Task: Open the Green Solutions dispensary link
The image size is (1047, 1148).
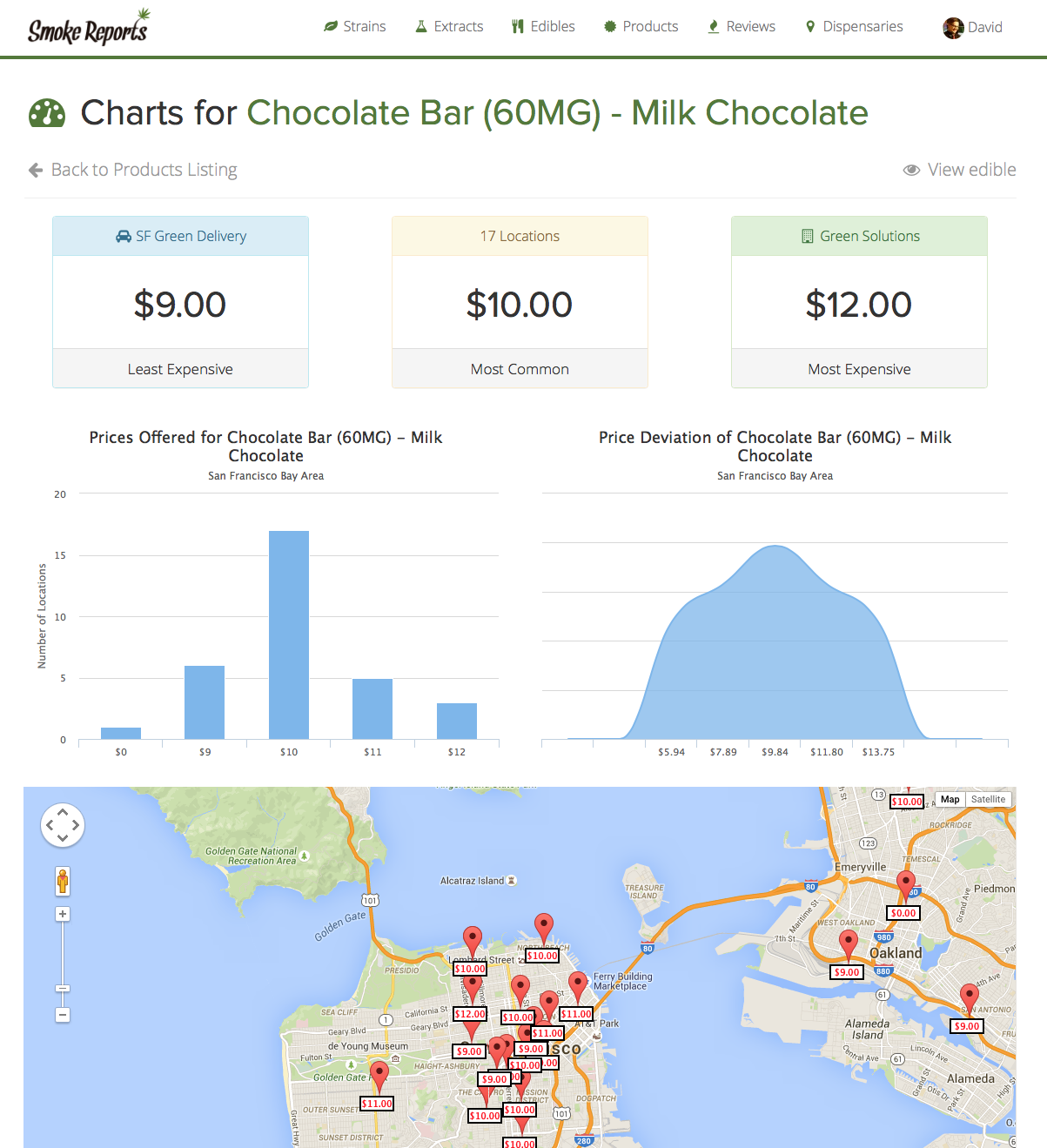Action: [860, 236]
